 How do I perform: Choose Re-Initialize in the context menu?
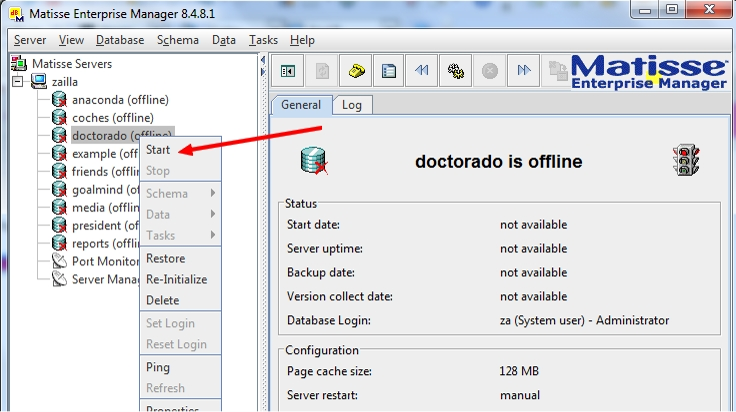(x=181, y=279)
